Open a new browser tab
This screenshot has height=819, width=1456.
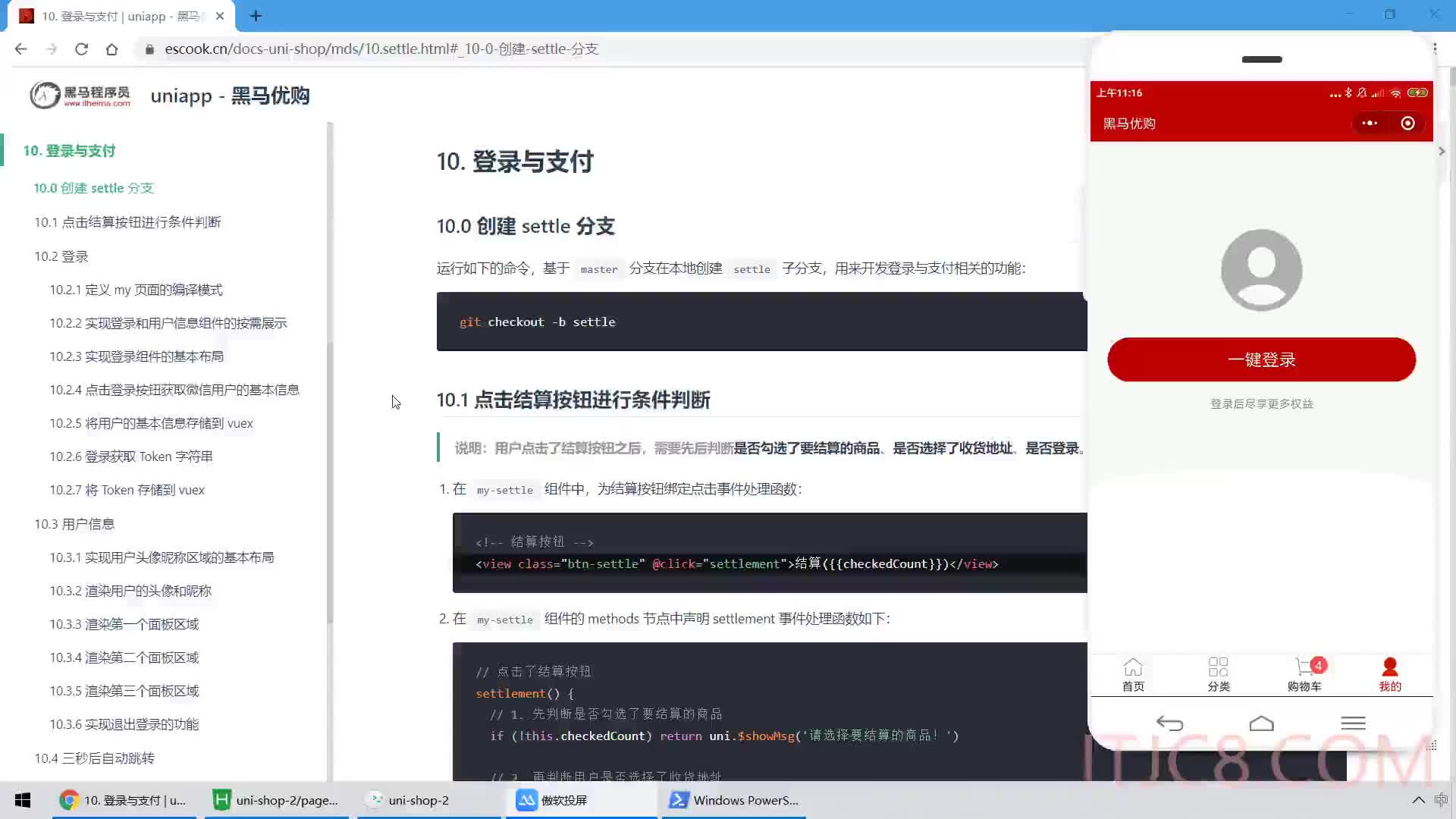tap(256, 16)
